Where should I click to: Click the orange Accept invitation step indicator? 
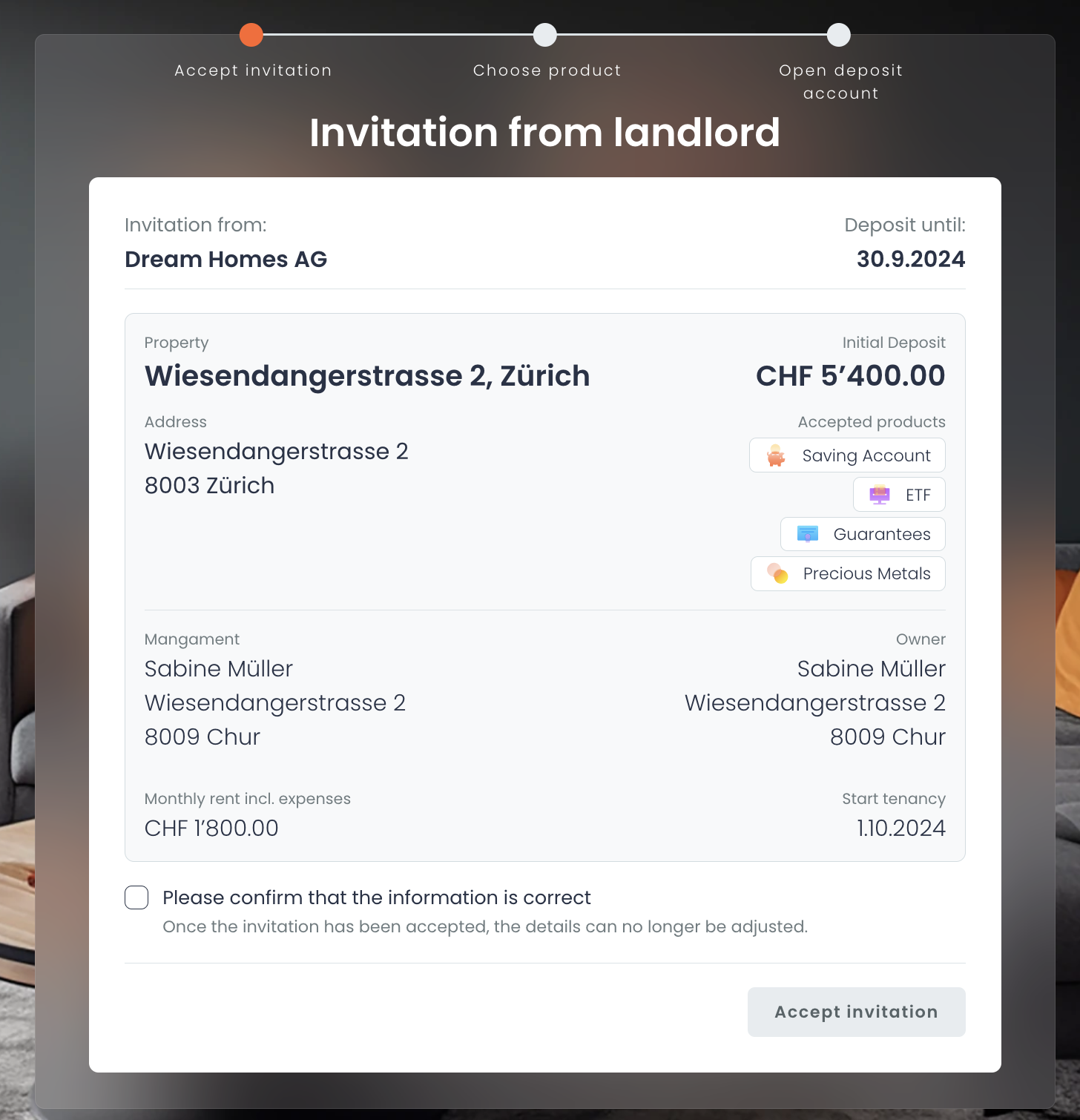click(251, 34)
